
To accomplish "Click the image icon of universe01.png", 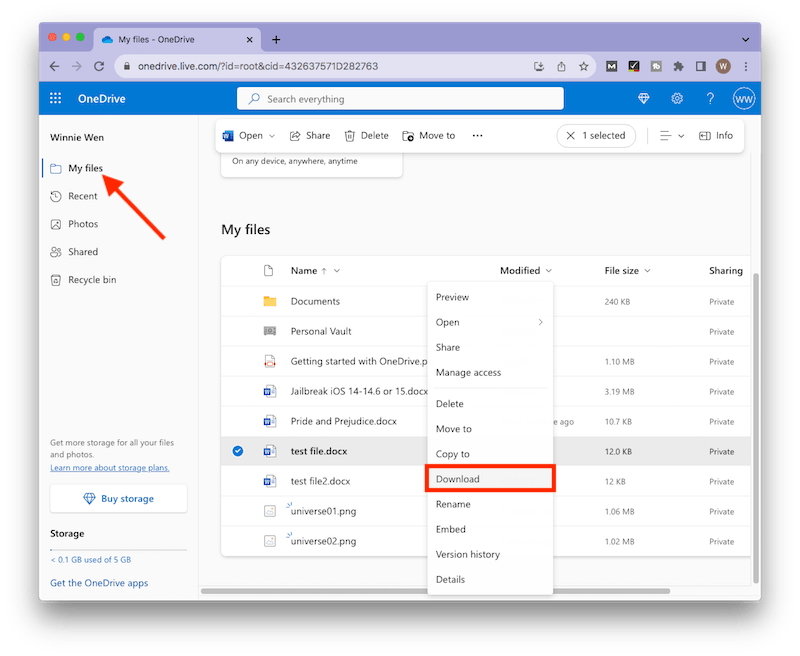I will [x=270, y=511].
